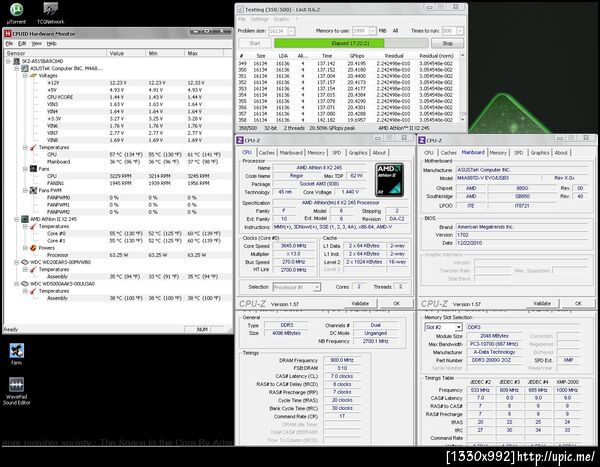
Task: Switch to Graphics tab in right CPU-Z
Action: click(540, 153)
